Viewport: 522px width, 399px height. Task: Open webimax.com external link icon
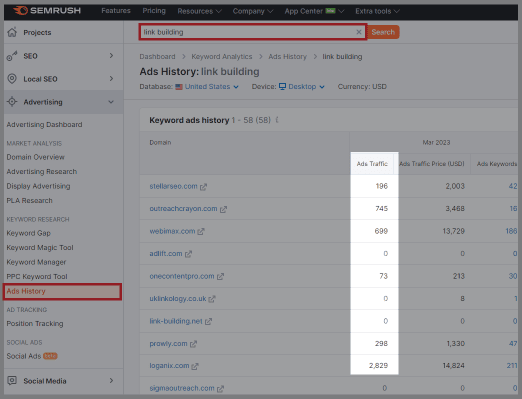pyautogui.click(x=201, y=231)
